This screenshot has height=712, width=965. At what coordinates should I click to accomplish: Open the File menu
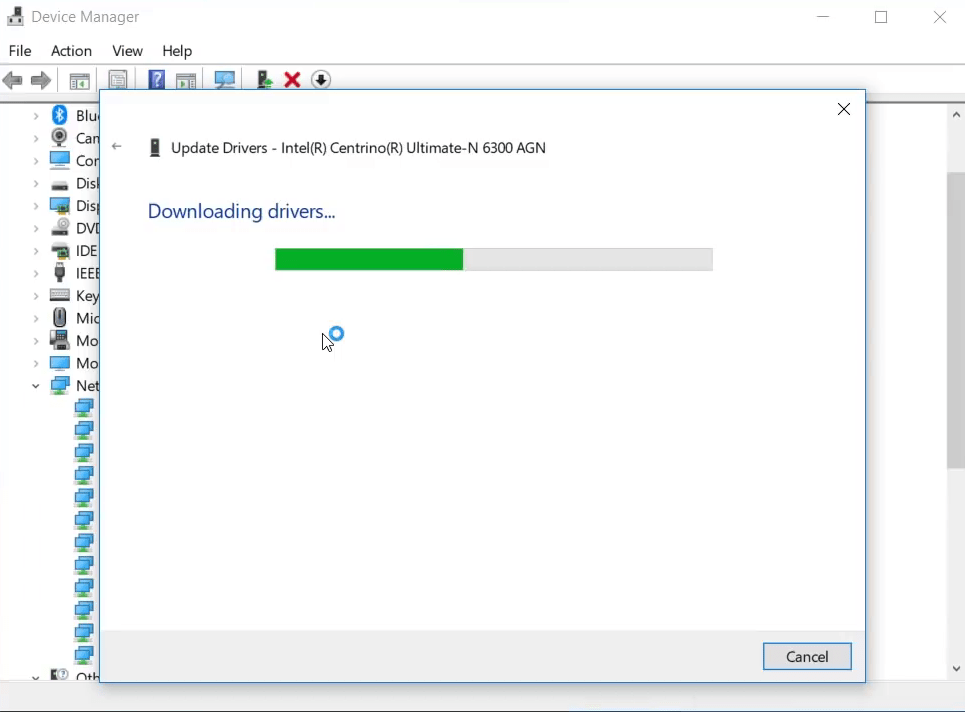pyautogui.click(x=20, y=50)
